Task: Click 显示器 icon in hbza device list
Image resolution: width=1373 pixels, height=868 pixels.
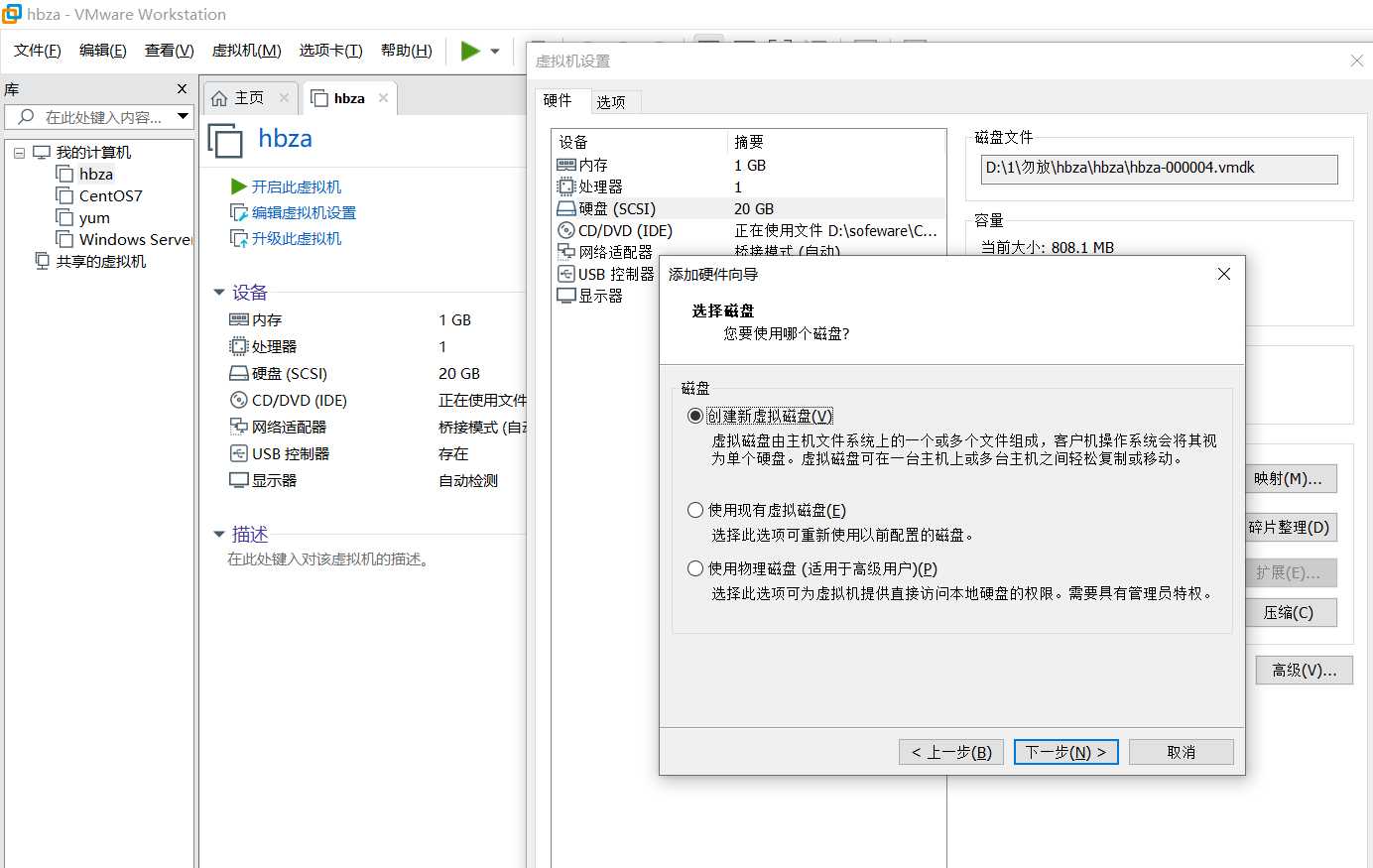Action: point(238,480)
